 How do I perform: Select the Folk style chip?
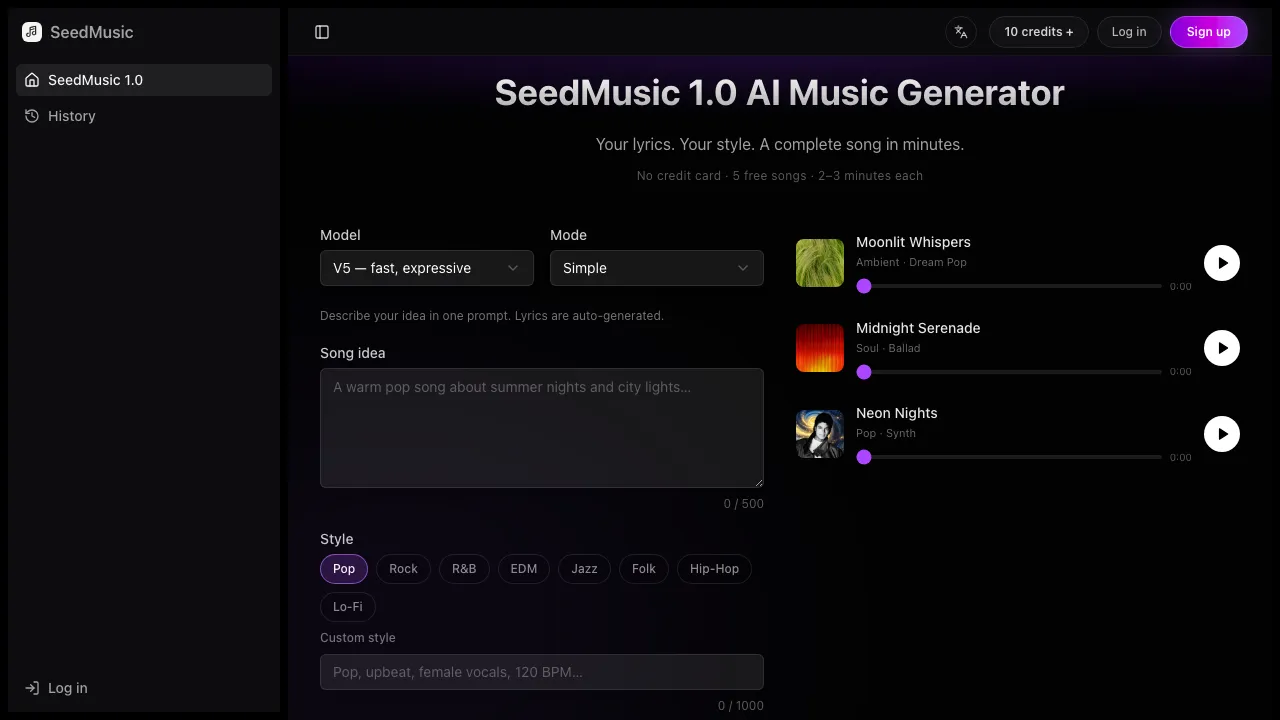pos(644,569)
